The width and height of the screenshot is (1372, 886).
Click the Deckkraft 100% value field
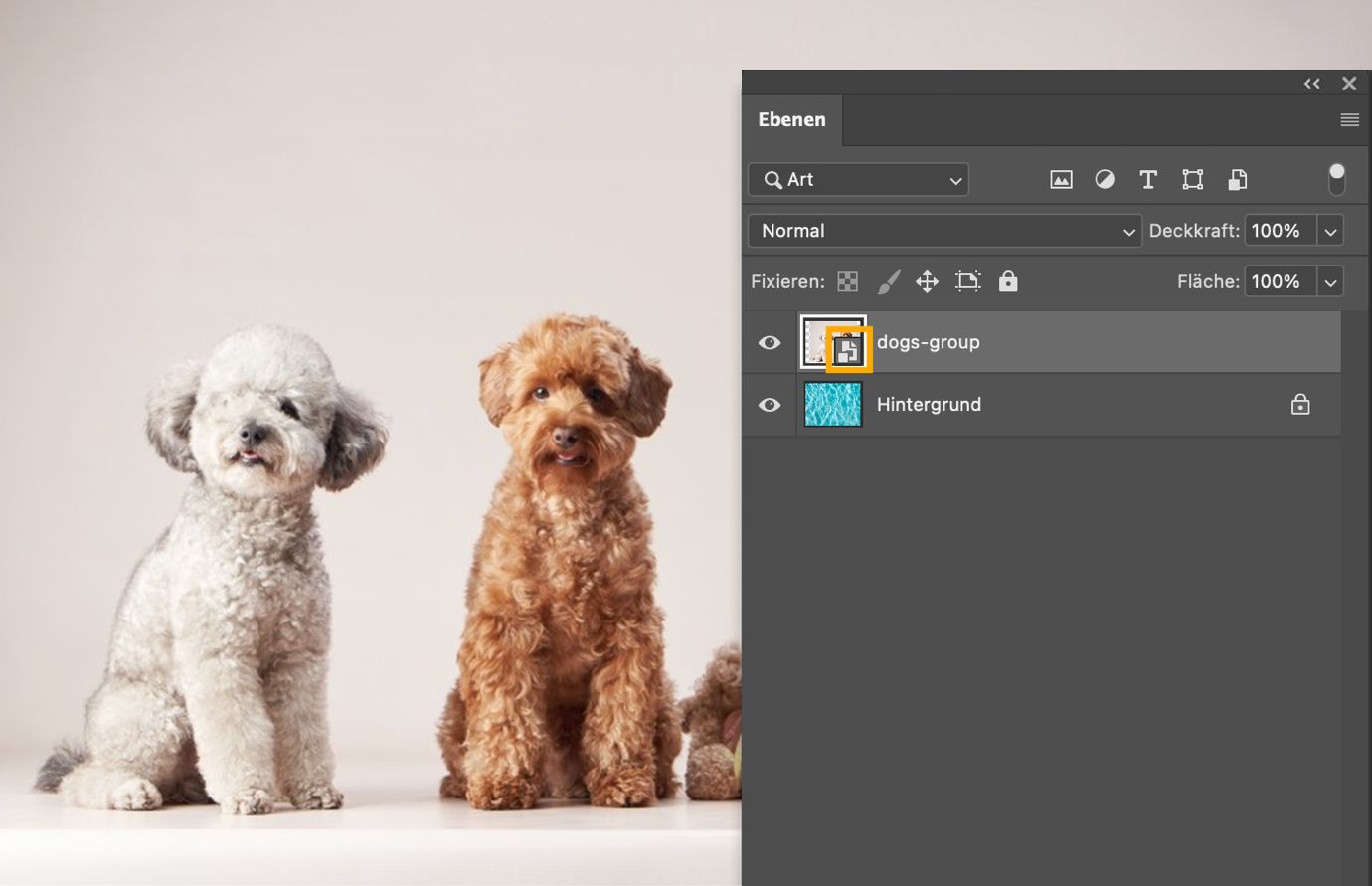click(x=1281, y=231)
